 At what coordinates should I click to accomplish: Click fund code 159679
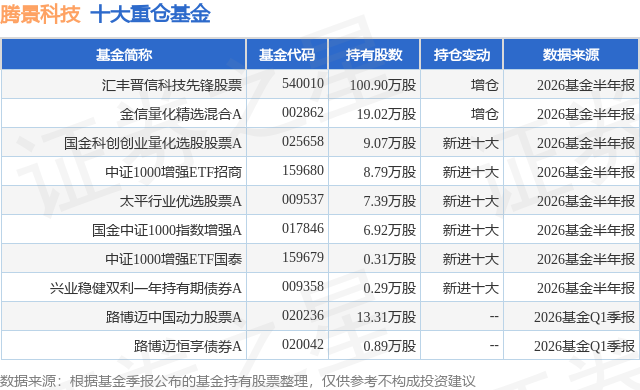(x=302, y=257)
